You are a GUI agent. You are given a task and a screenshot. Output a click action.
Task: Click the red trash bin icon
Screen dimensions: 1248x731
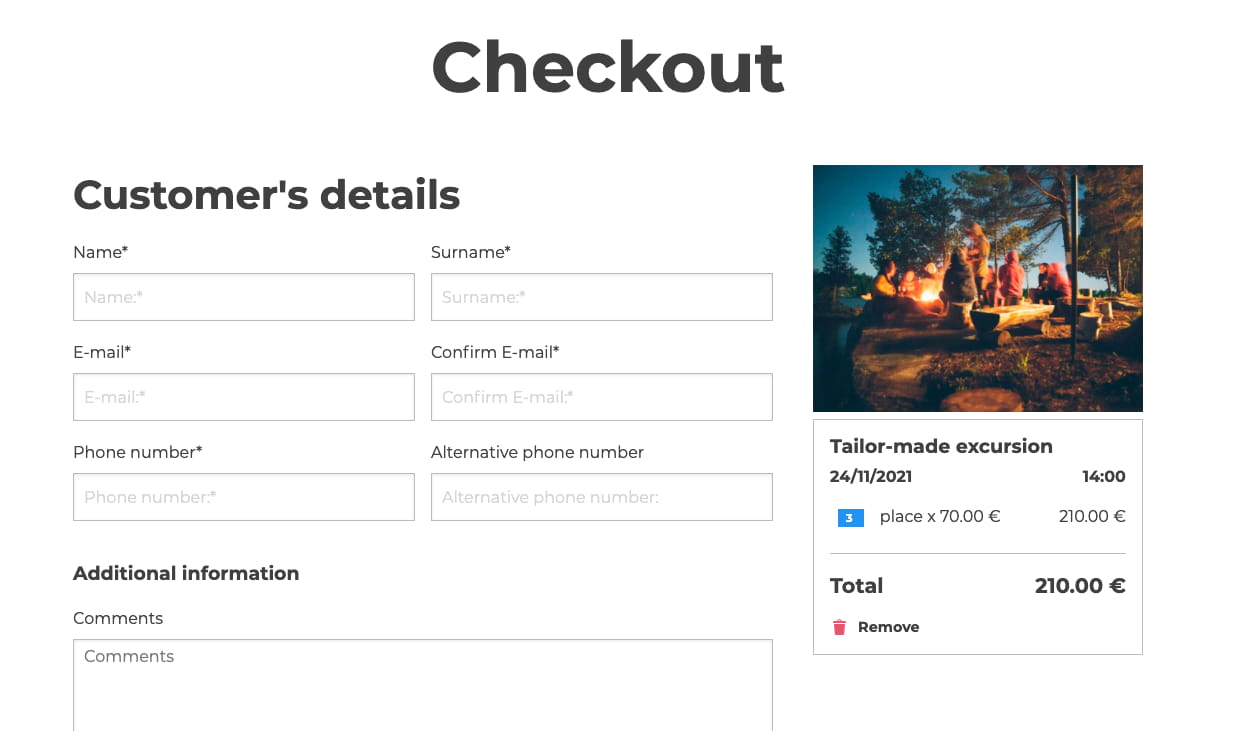point(839,627)
